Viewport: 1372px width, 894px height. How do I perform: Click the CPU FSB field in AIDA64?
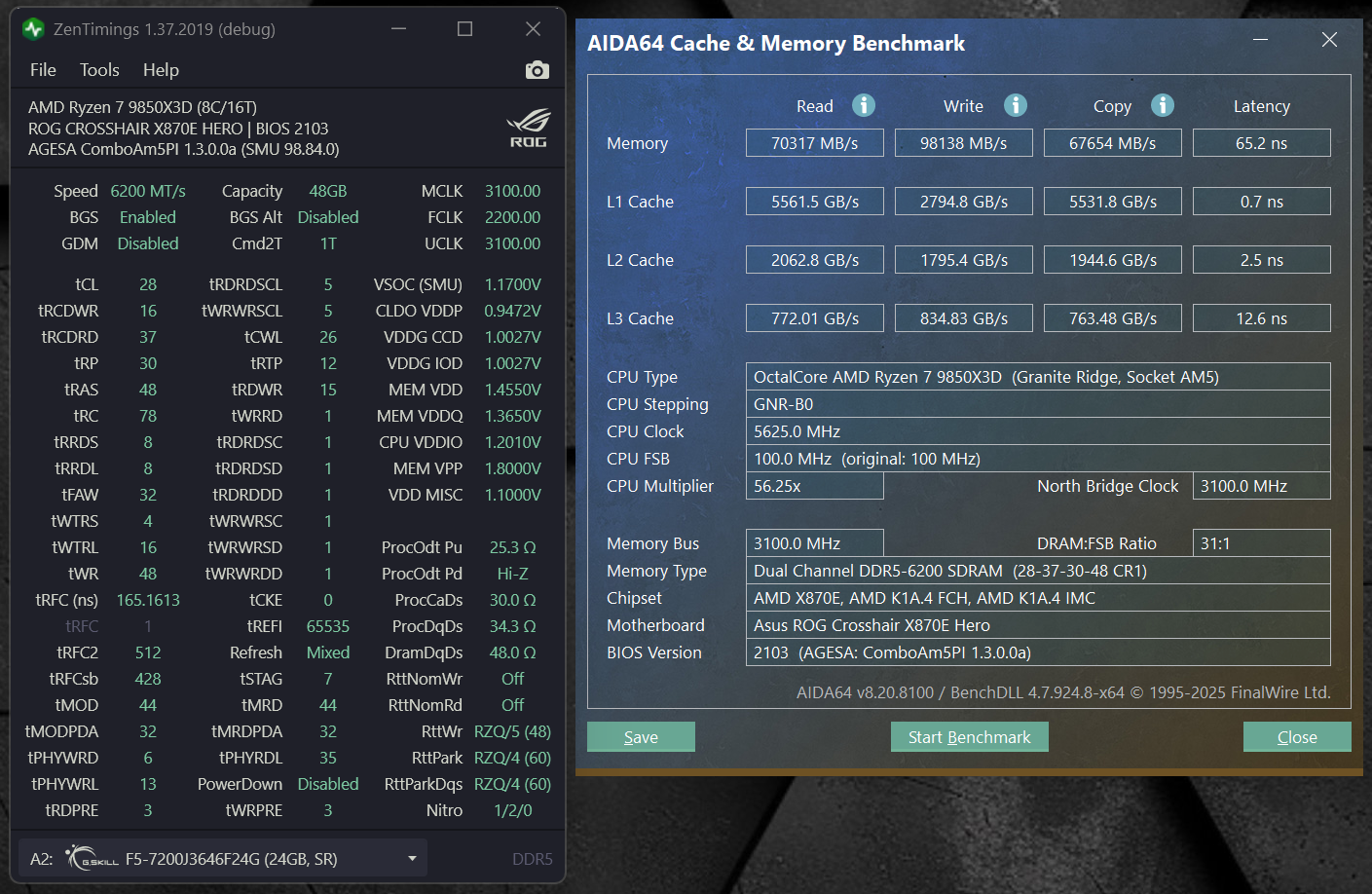coord(1038,459)
